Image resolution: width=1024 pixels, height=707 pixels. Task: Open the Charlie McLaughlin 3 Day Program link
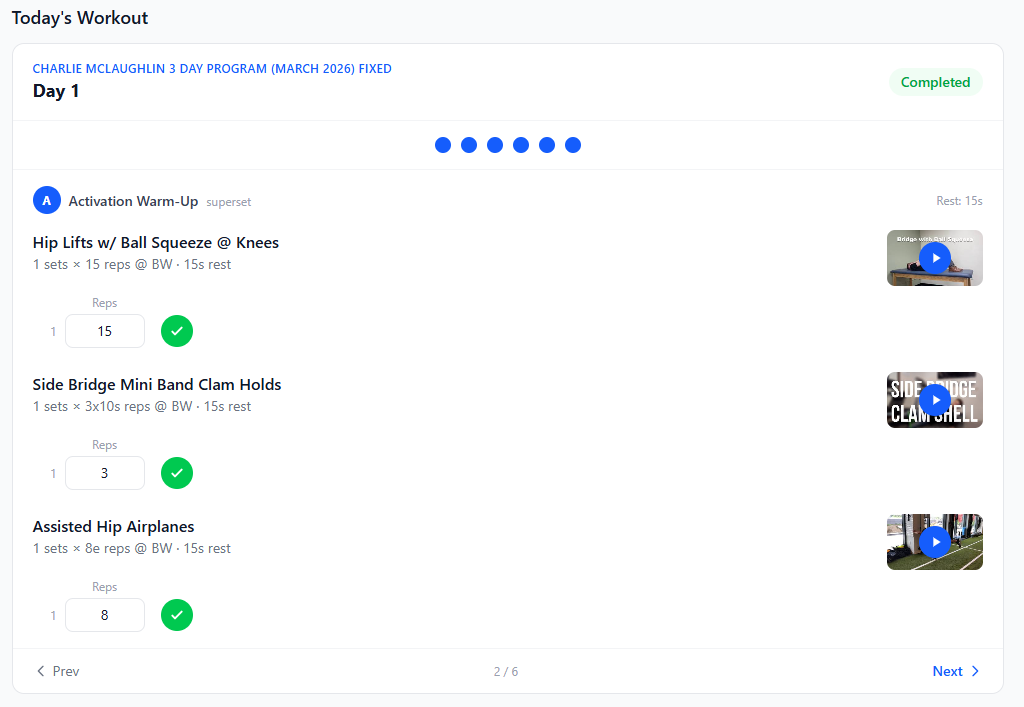coord(211,68)
